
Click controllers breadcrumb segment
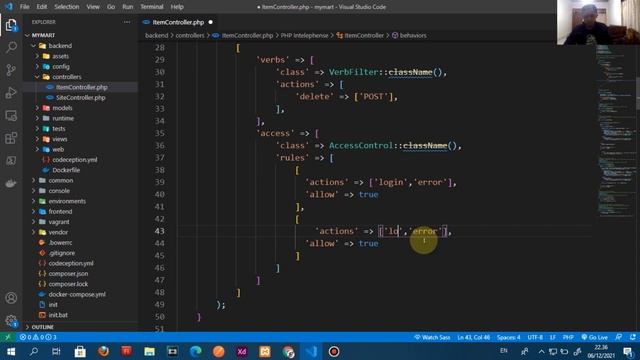190,36
